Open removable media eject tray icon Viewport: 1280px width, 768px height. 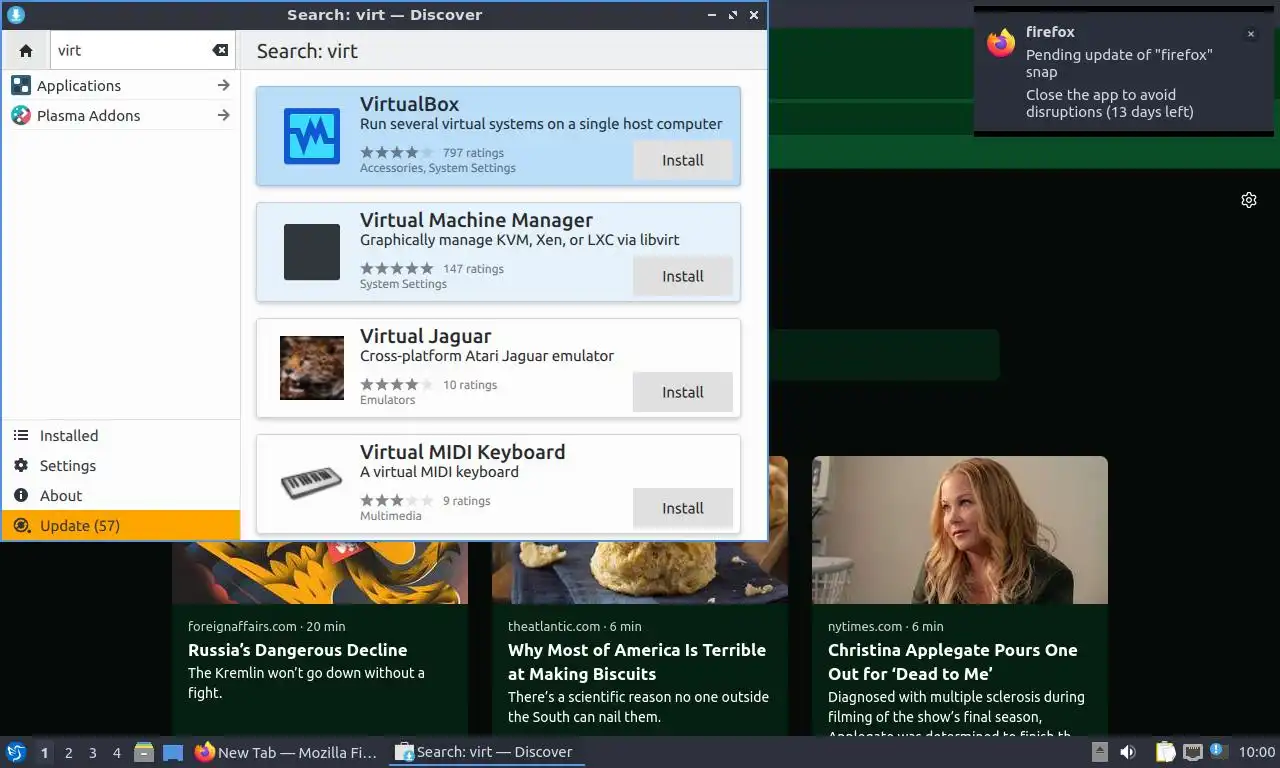click(1099, 752)
